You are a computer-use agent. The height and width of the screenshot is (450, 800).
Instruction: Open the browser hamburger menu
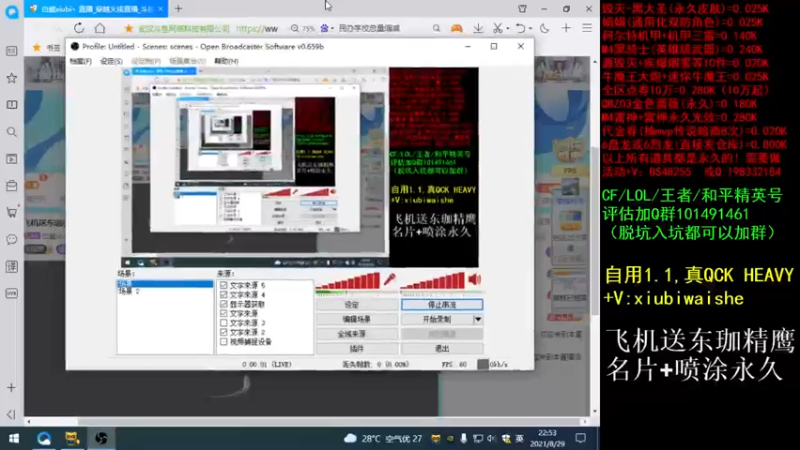tap(587, 29)
